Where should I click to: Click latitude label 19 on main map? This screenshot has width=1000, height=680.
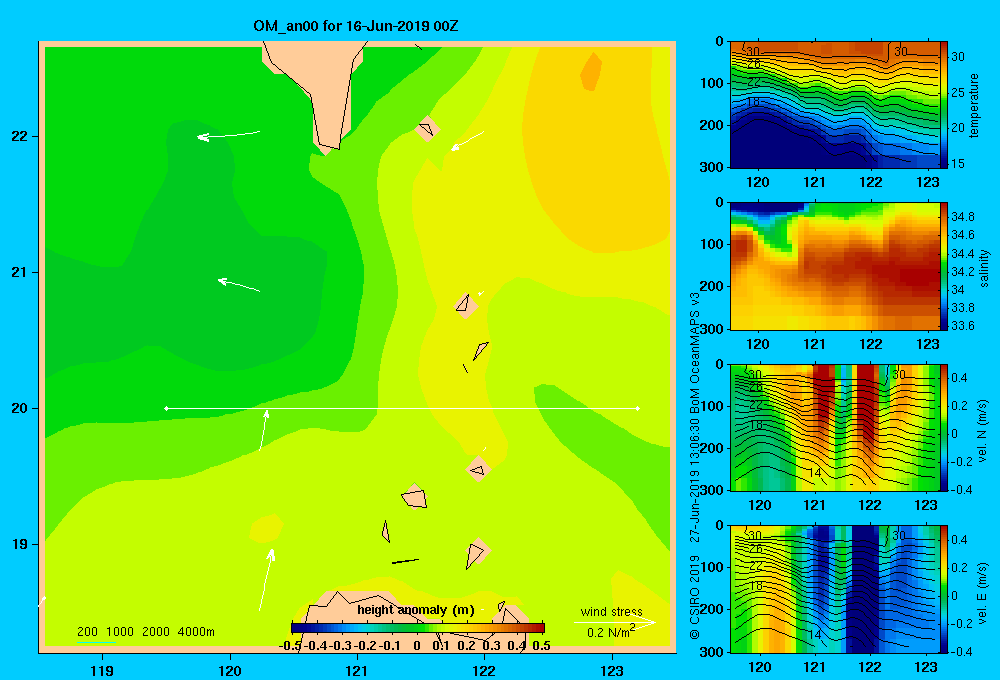click(20, 544)
